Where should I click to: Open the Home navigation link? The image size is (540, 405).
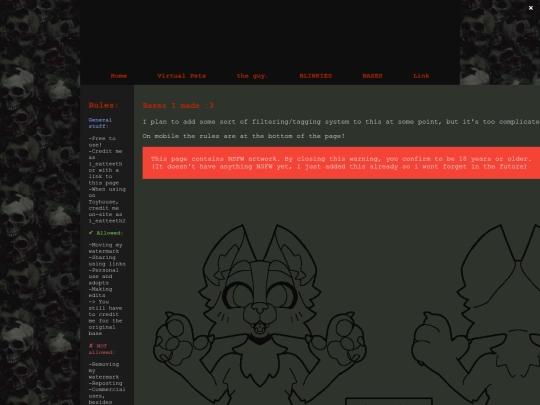coord(118,76)
